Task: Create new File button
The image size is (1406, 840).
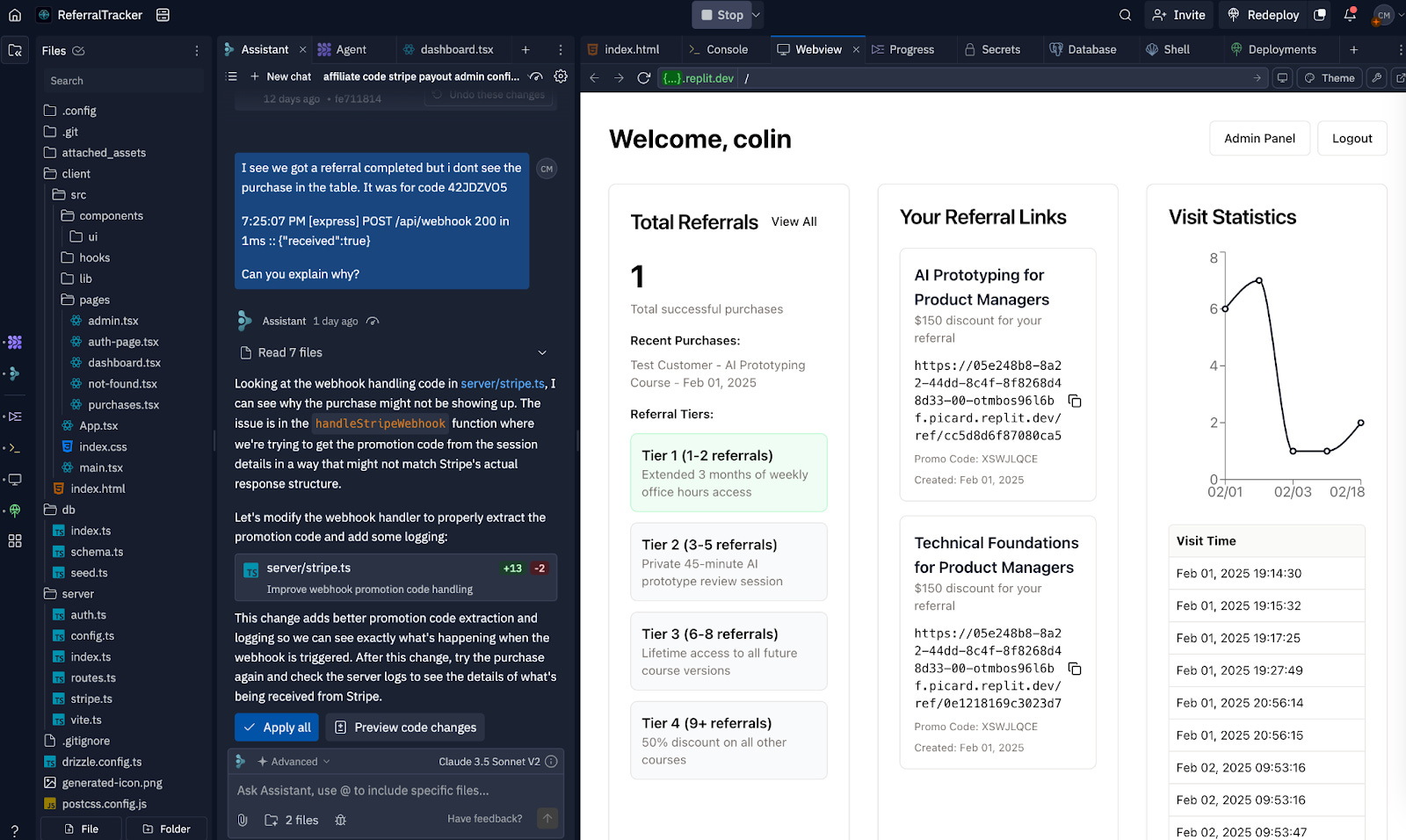Action: pos(81,829)
